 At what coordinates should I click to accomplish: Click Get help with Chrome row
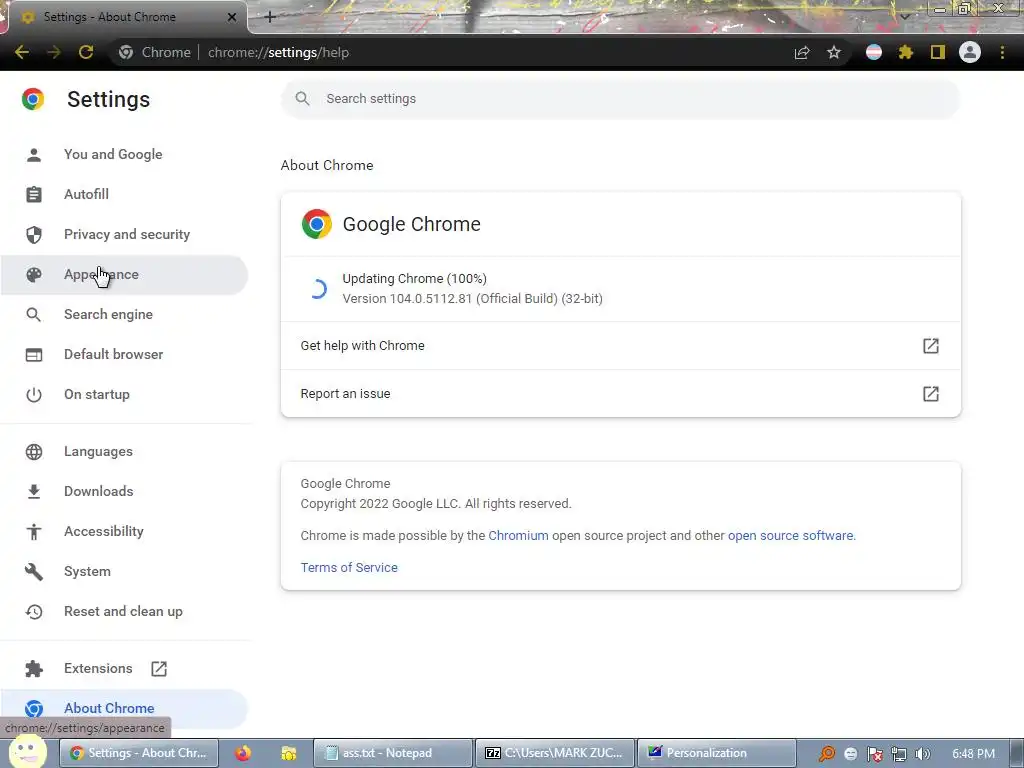point(620,345)
